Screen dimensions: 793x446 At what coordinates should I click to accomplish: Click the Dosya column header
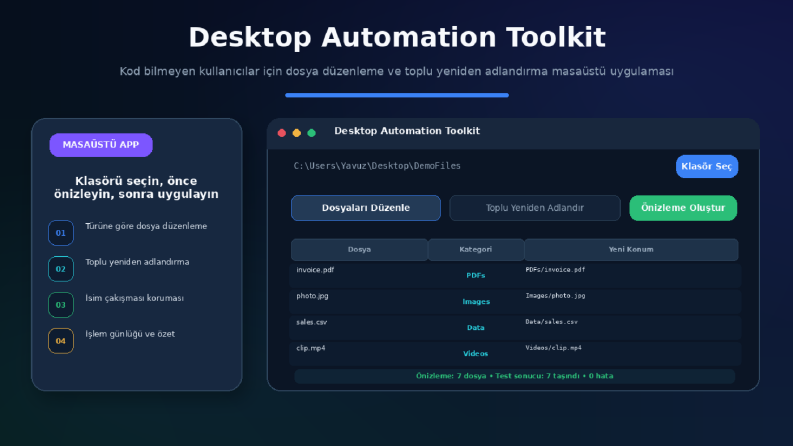(359, 249)
